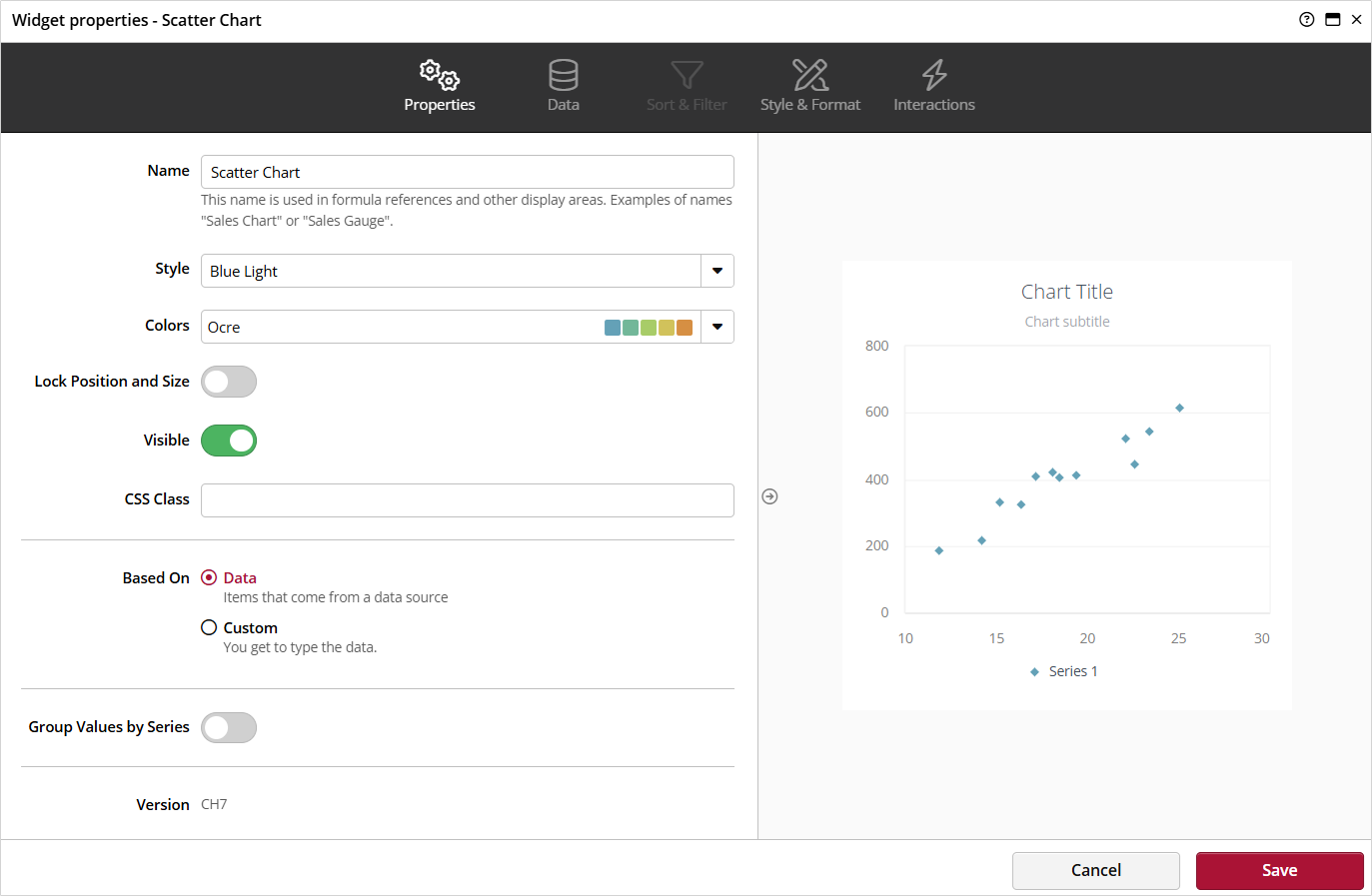Screen dimensions: 1372x896
Task: Click the Cancel button
Action: click(x=1096, y=870)
